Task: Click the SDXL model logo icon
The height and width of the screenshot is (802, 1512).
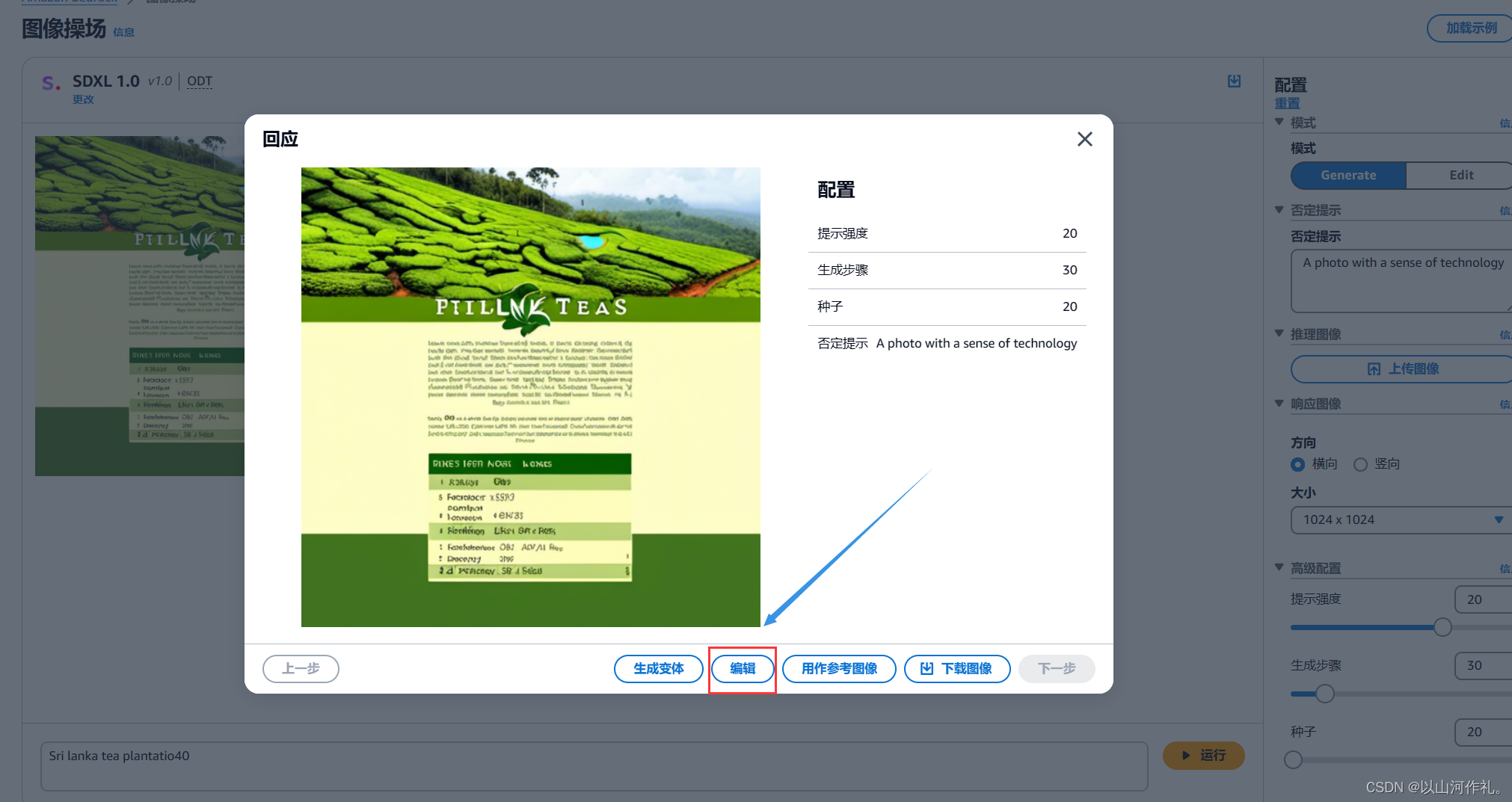Action: (x=51, y=83)
